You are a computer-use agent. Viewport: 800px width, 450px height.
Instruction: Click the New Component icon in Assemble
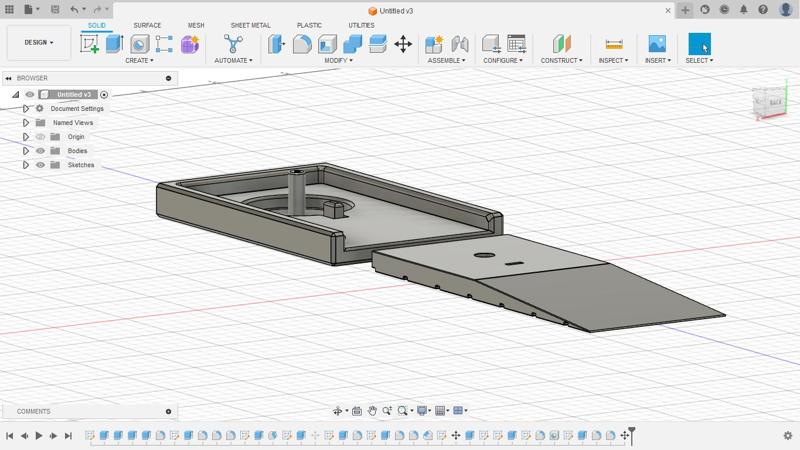[434, 44]
